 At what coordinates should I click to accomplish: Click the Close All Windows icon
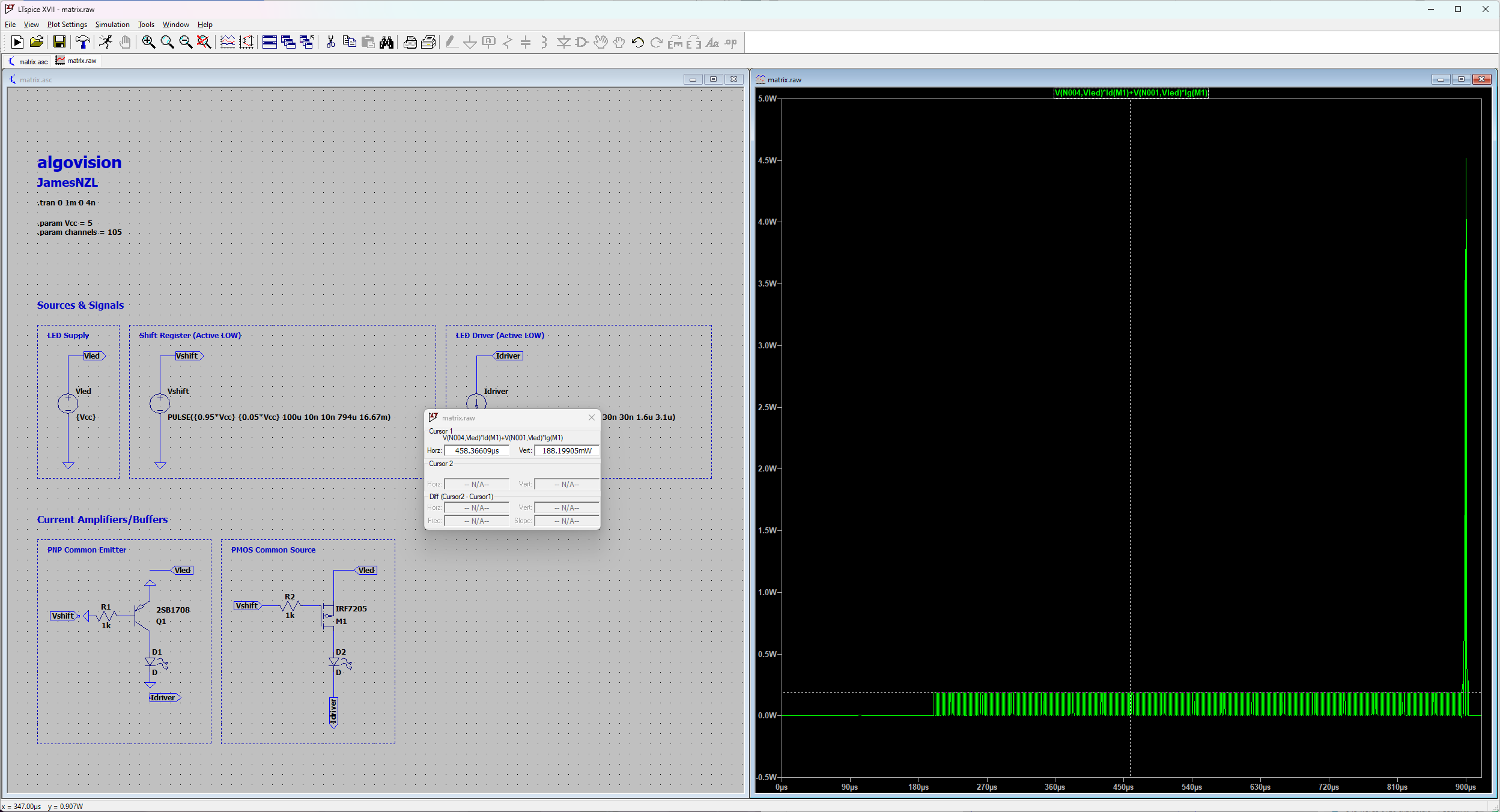tap(307, 42)
